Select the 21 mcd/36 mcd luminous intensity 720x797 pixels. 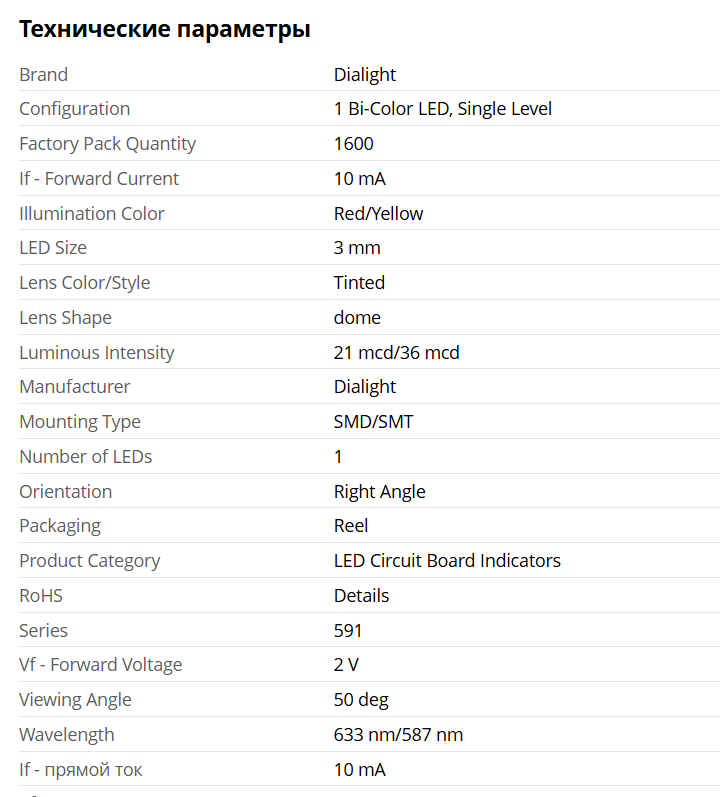point(396,353)
